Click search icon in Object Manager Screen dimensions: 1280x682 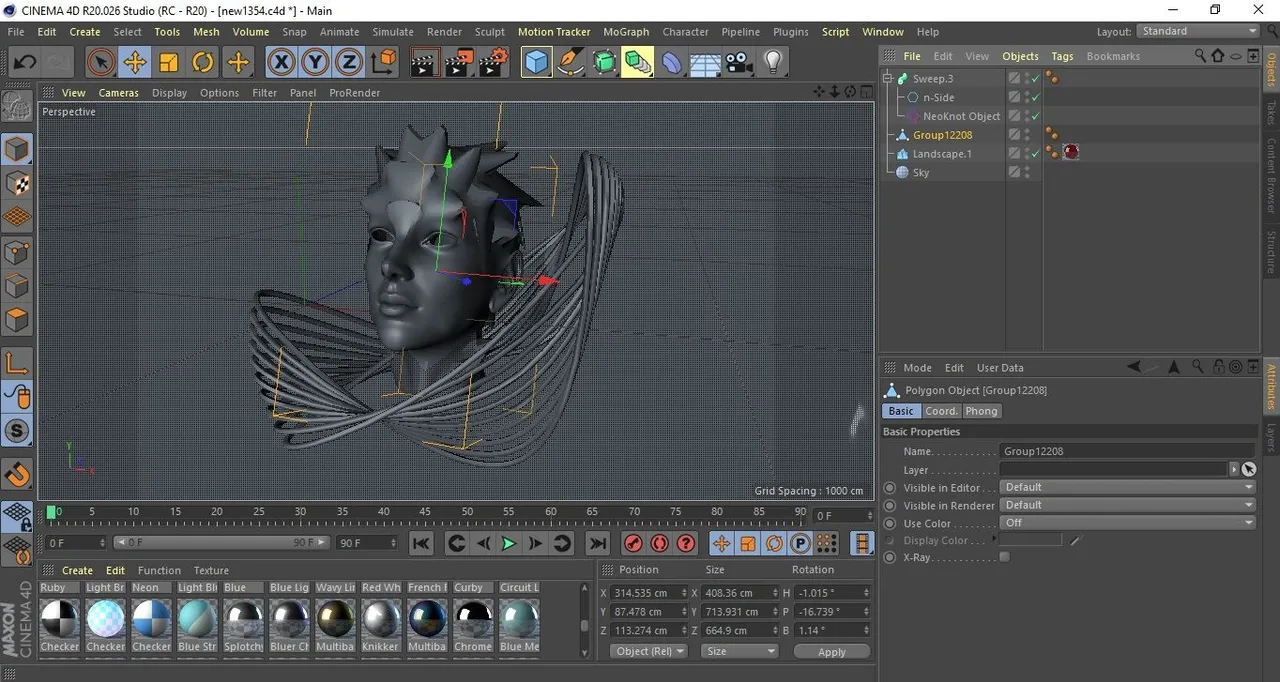click(x=1202, y=56)
